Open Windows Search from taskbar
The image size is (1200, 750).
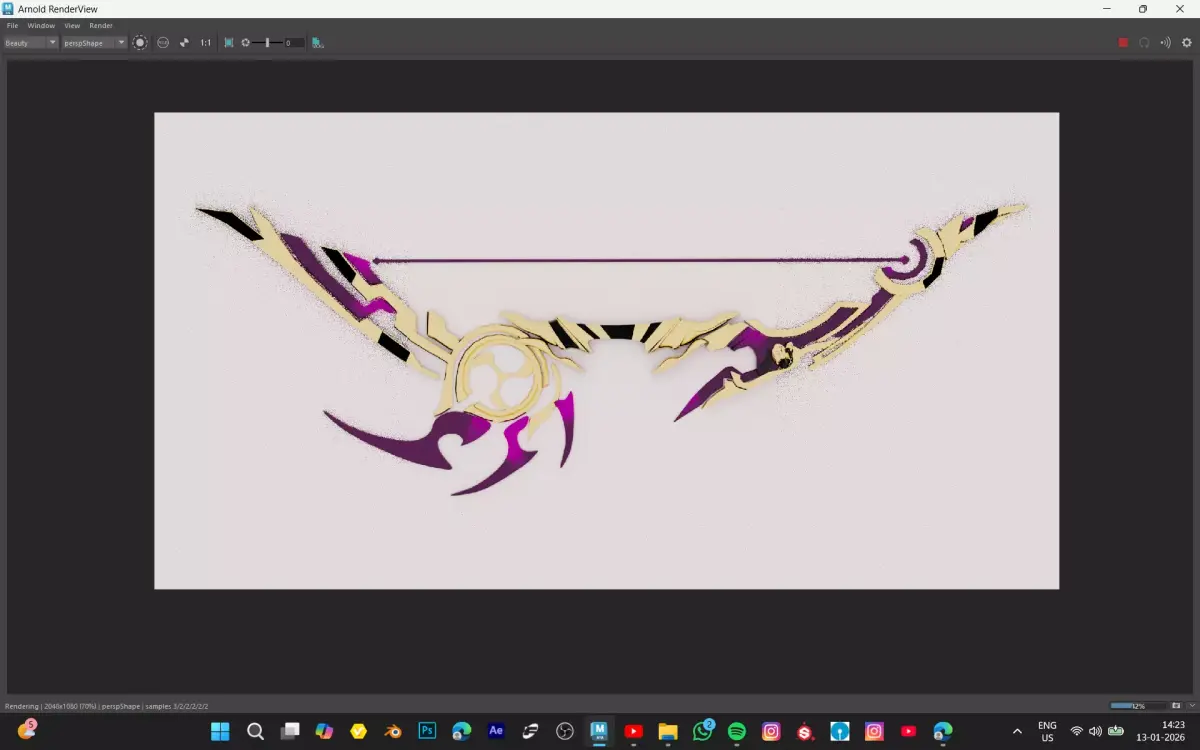click(255, 731)
